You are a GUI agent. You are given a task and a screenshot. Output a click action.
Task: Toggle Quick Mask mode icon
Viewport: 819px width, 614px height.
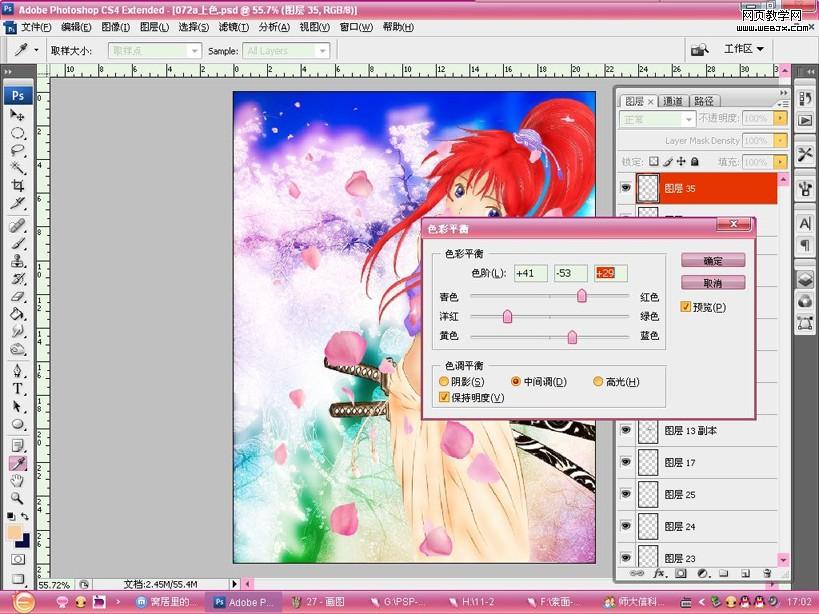point(17,559)
